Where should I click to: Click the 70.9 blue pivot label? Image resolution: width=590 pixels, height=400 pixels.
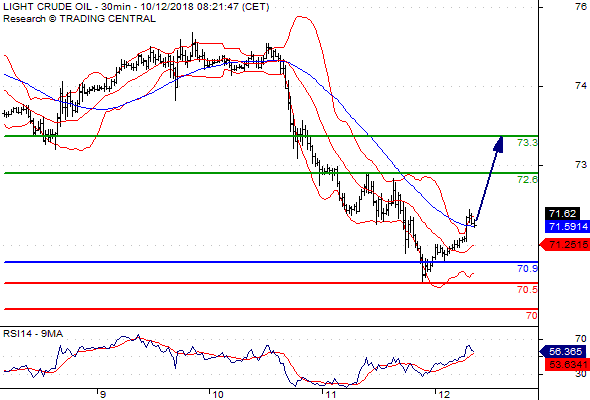(527, 269)
